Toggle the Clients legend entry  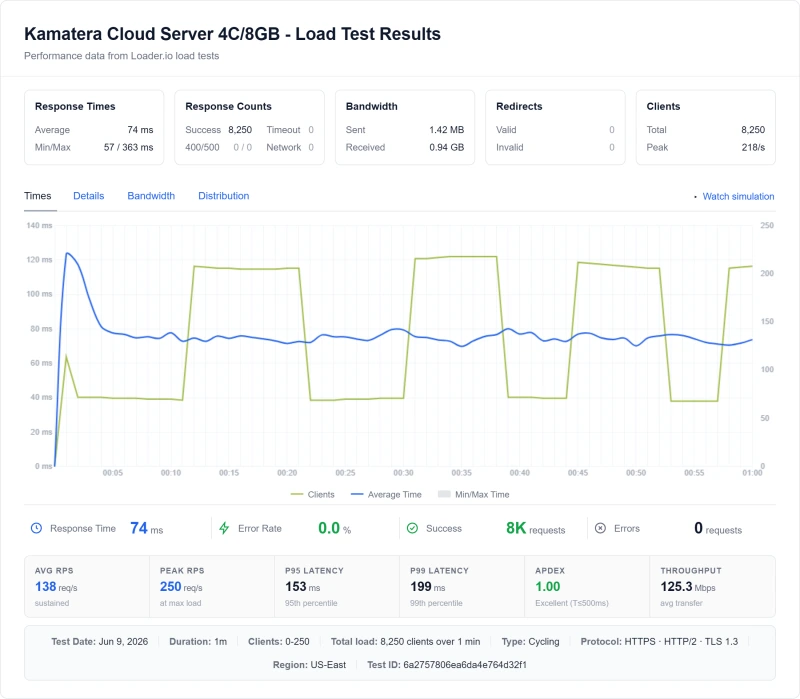(x=312, y=494)
